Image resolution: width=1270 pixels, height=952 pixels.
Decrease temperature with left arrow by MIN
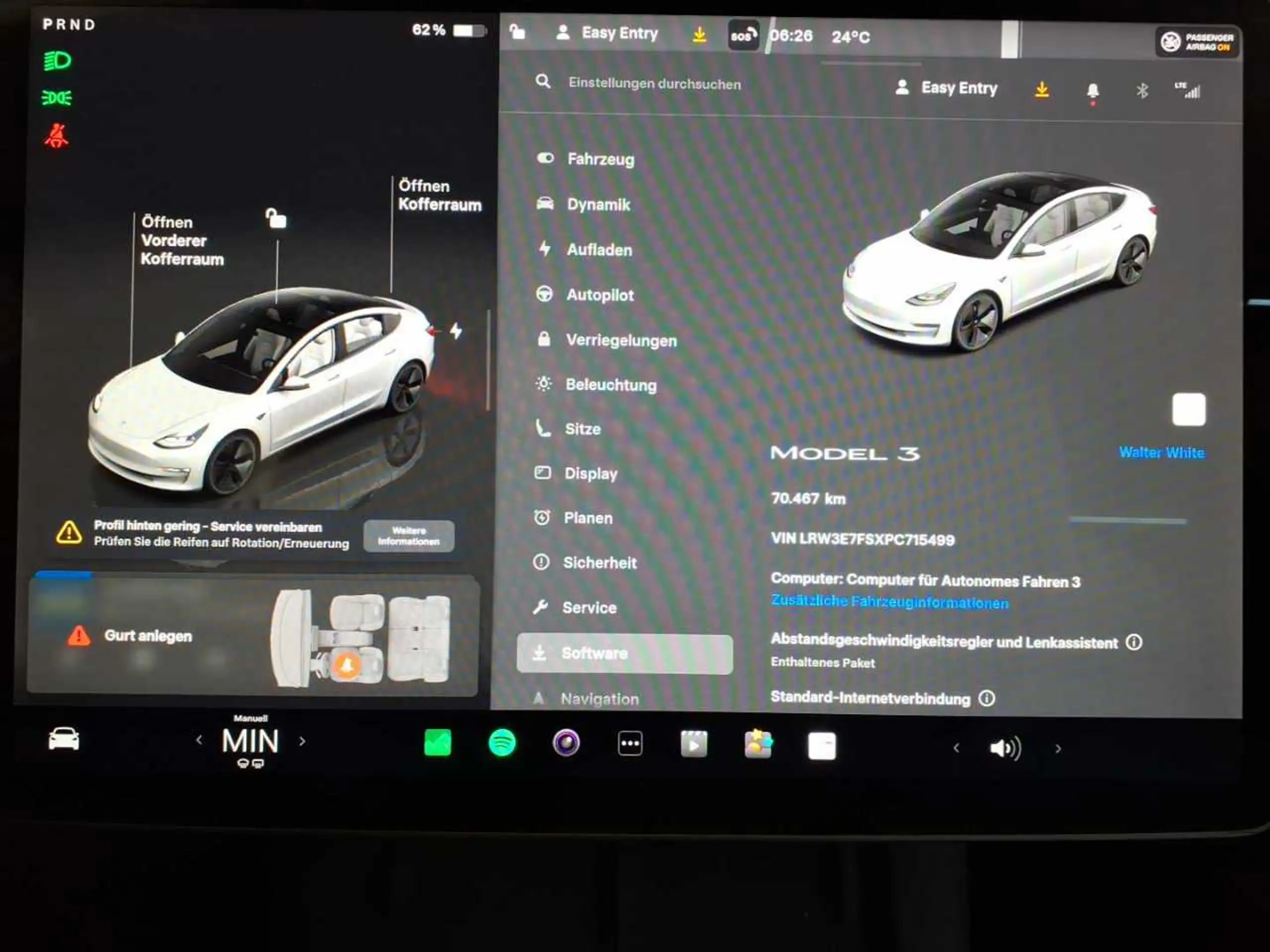tap(198, 740)
